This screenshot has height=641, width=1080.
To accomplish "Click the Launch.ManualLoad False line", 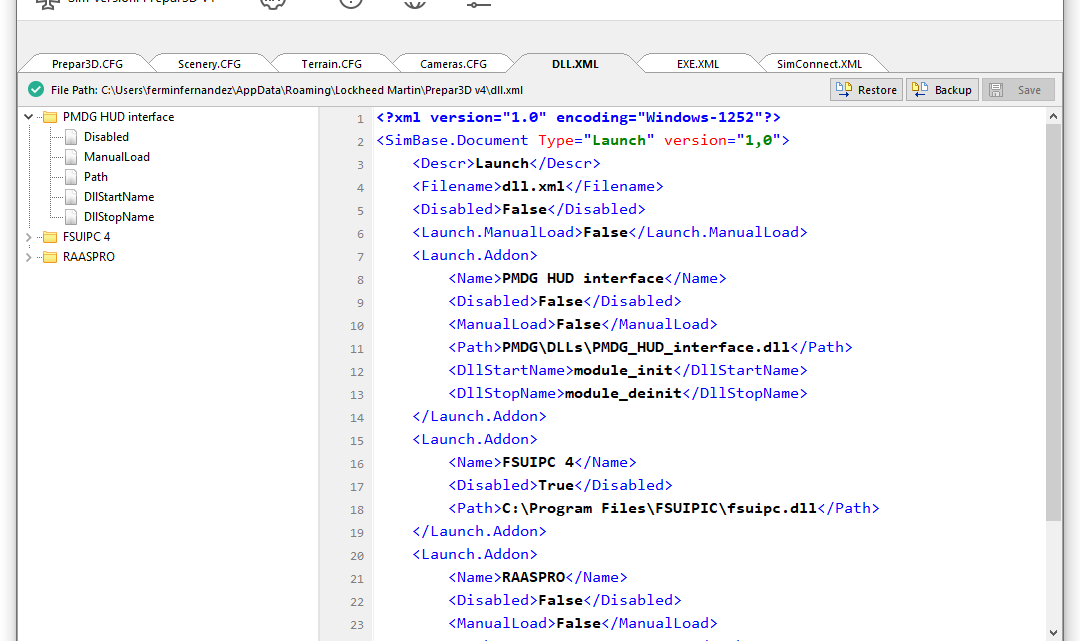I will coord(610,233).
